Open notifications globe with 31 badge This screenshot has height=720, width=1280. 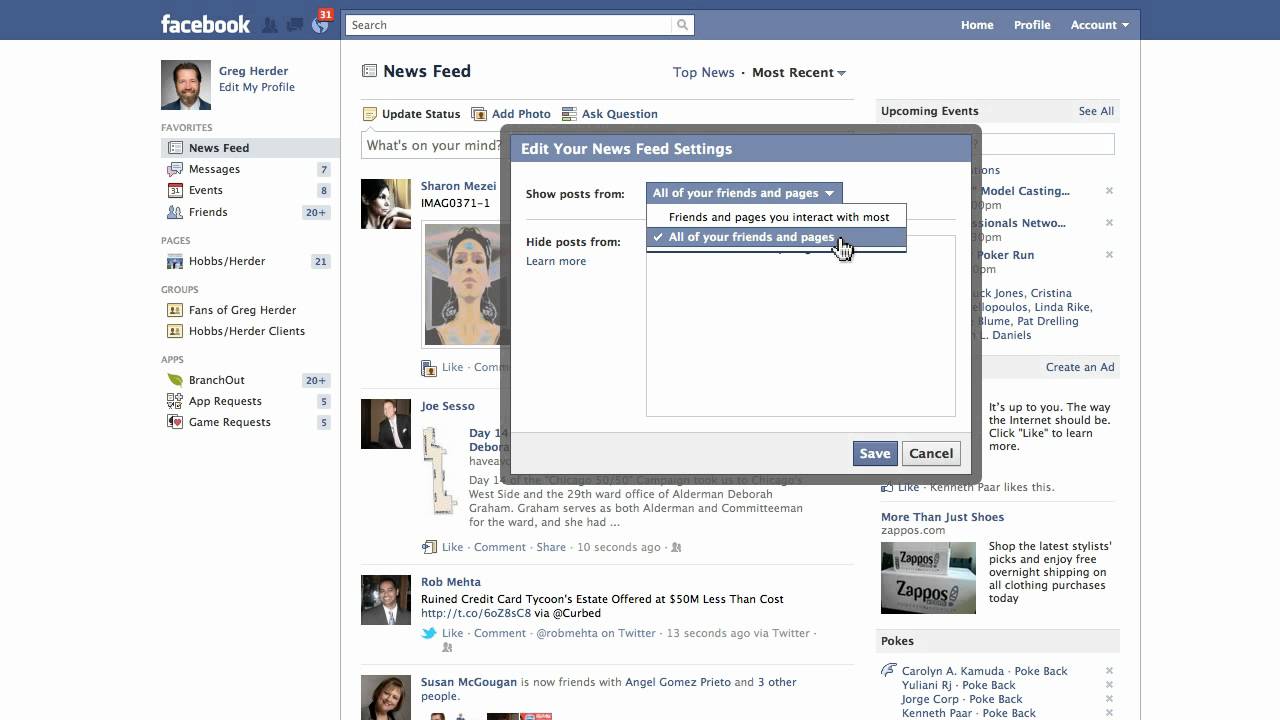coord(320,24)
